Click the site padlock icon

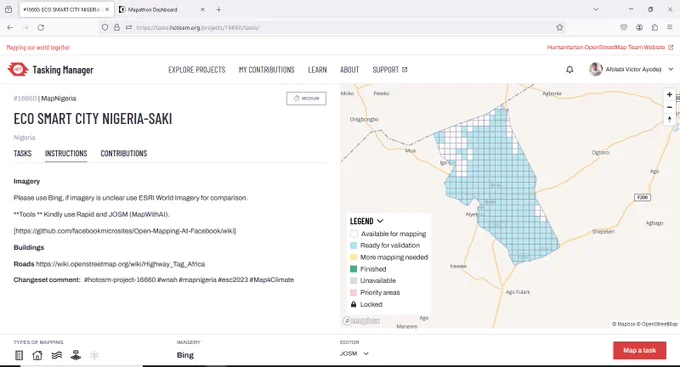coord(117,27)
